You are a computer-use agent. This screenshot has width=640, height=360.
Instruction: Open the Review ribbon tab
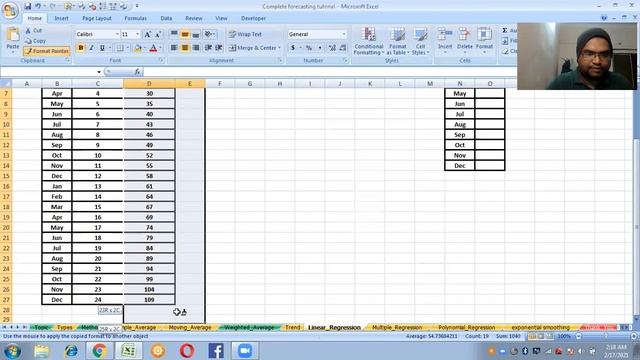[x=193, y=18]
